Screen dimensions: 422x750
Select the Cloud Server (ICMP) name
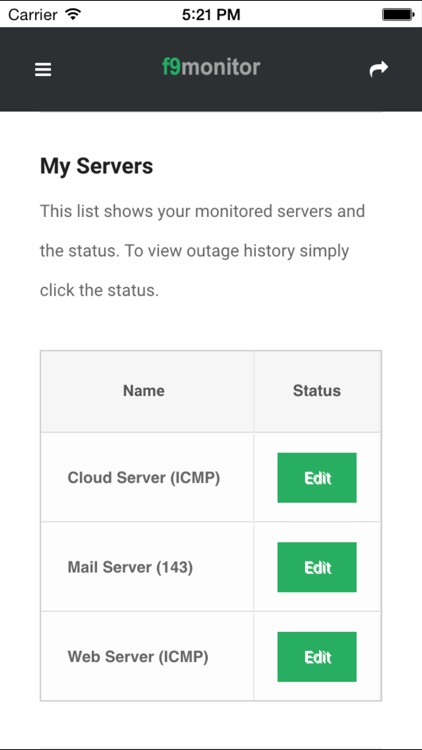coord(144,478)
